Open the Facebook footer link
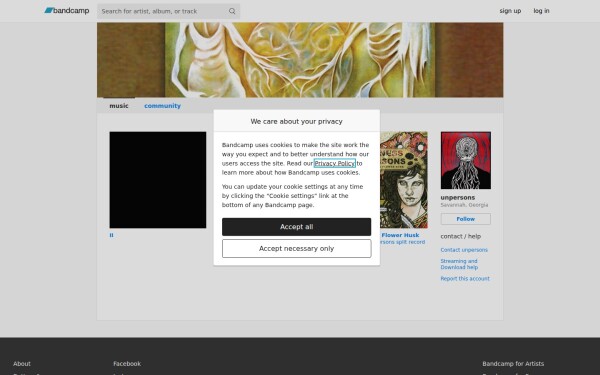 point(127,364)
